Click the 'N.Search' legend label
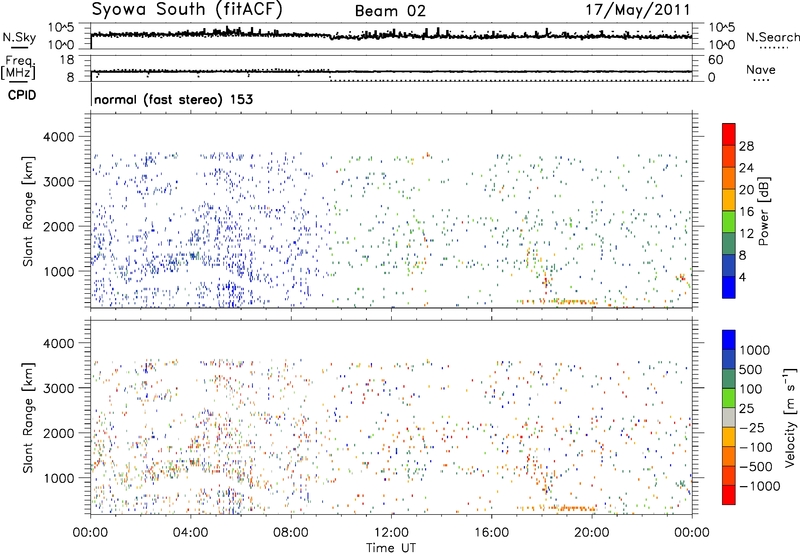 pyautogui.click(x=772, y=37)
